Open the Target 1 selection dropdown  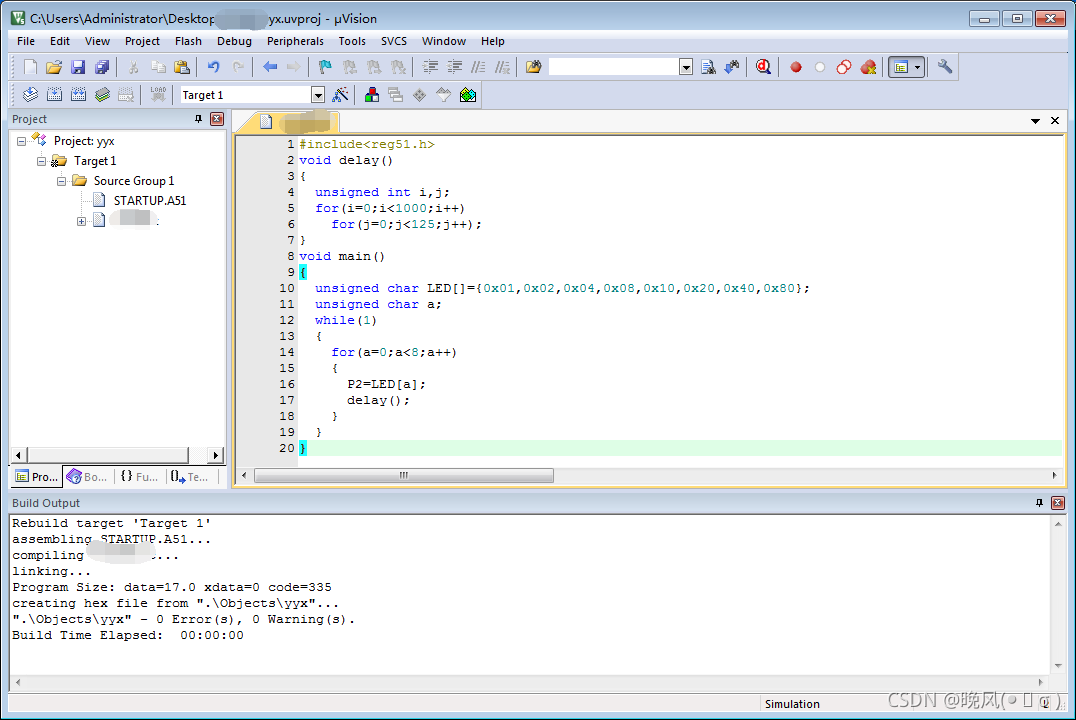(x=318, y=95)
